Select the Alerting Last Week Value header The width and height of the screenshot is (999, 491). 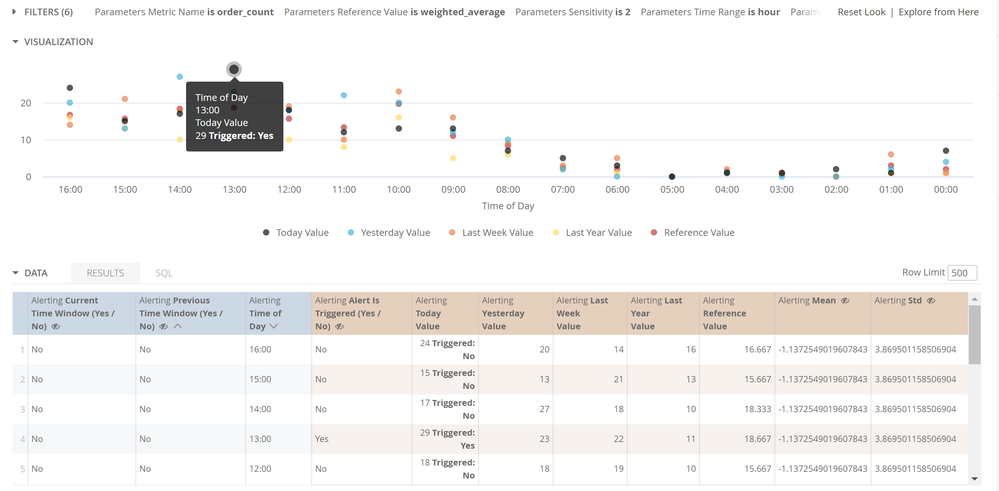[590, 313]
